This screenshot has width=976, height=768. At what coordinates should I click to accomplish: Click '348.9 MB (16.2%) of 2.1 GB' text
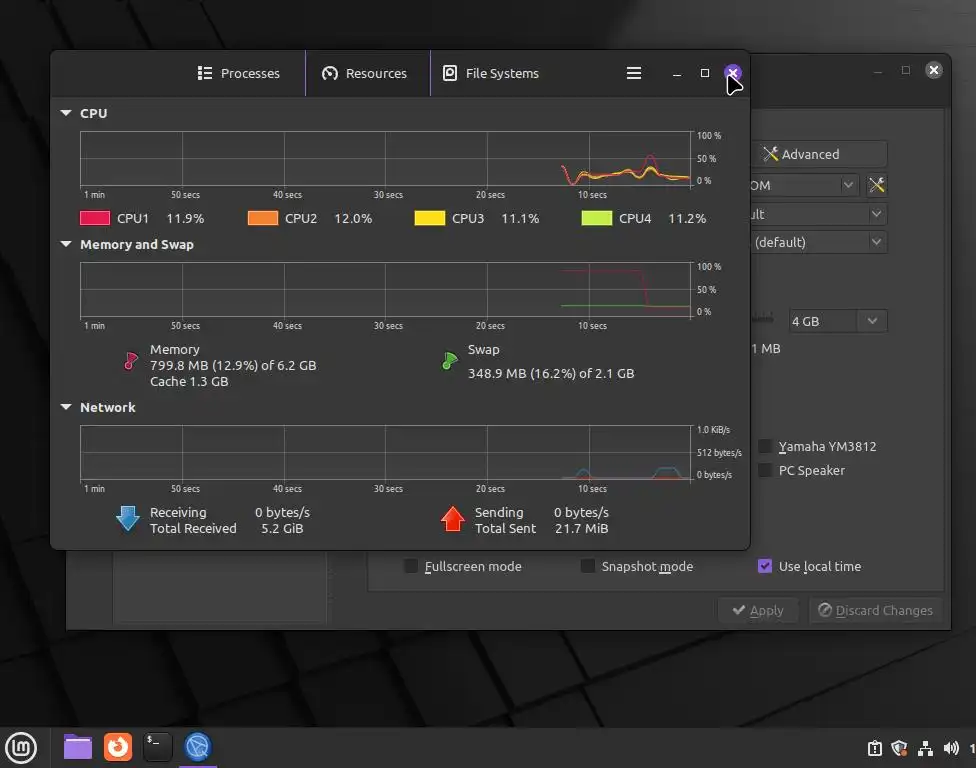pos(551,373)
